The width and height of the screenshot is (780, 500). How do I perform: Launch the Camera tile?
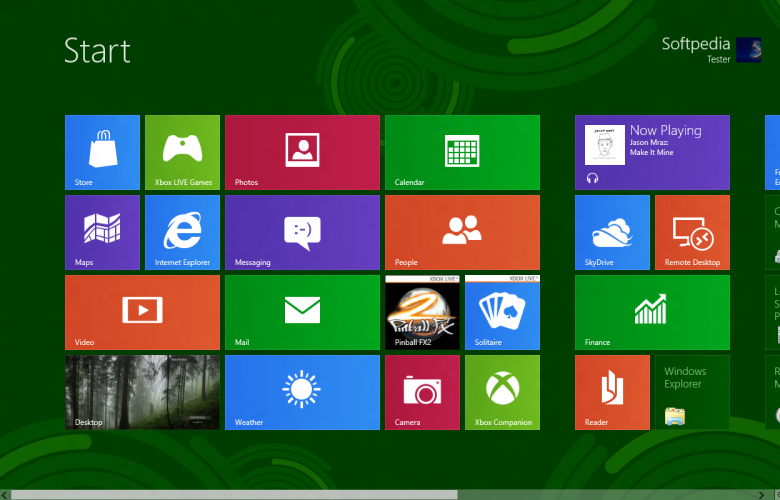[422, 392]
